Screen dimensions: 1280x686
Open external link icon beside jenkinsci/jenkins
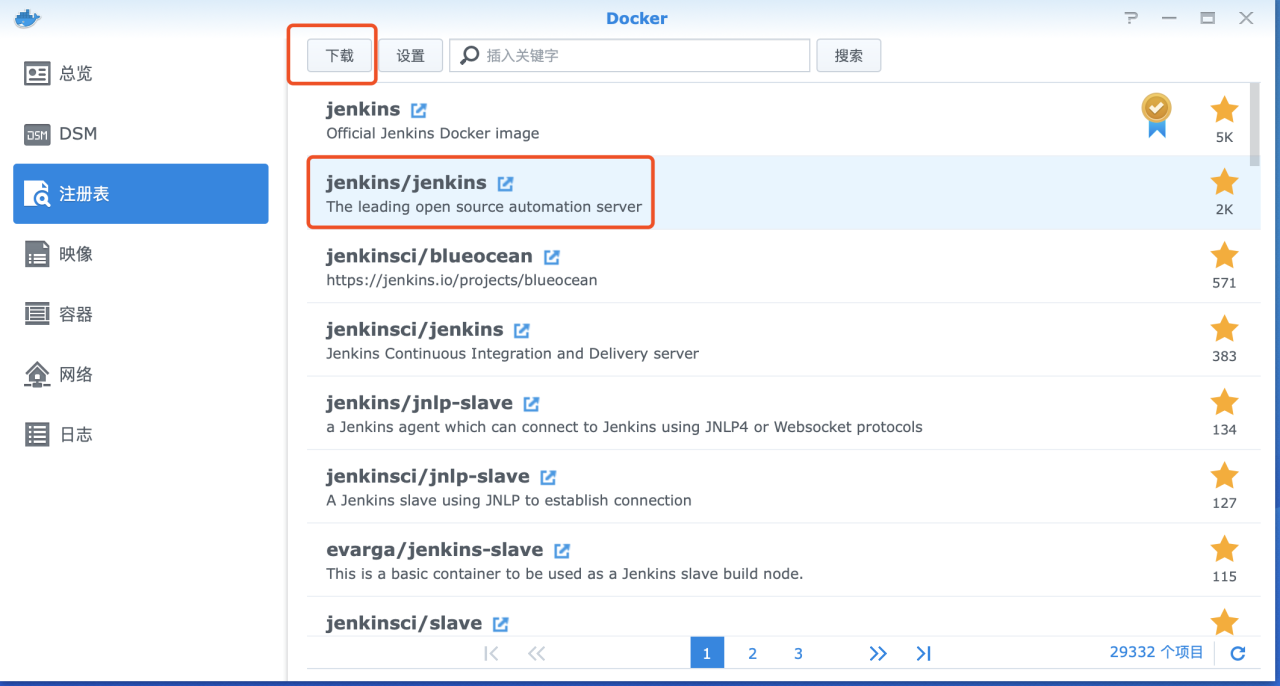tap(522, 330)
